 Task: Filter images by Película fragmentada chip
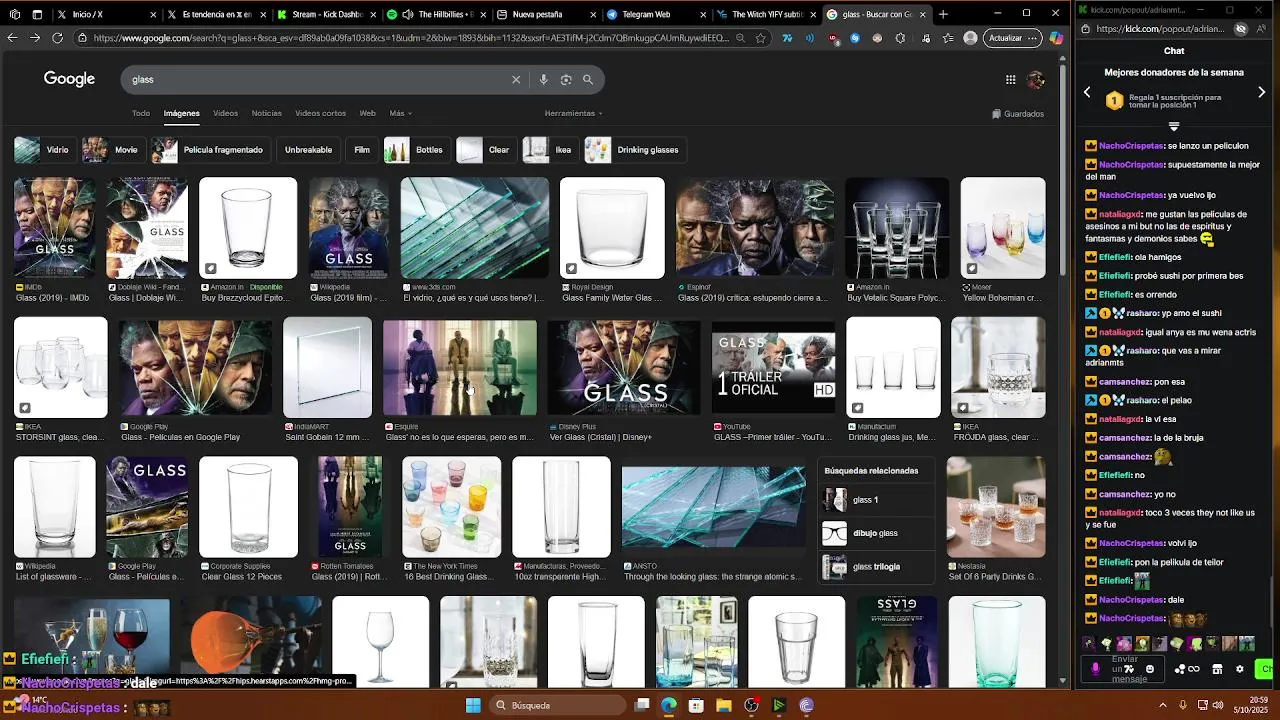pos(209,150)
